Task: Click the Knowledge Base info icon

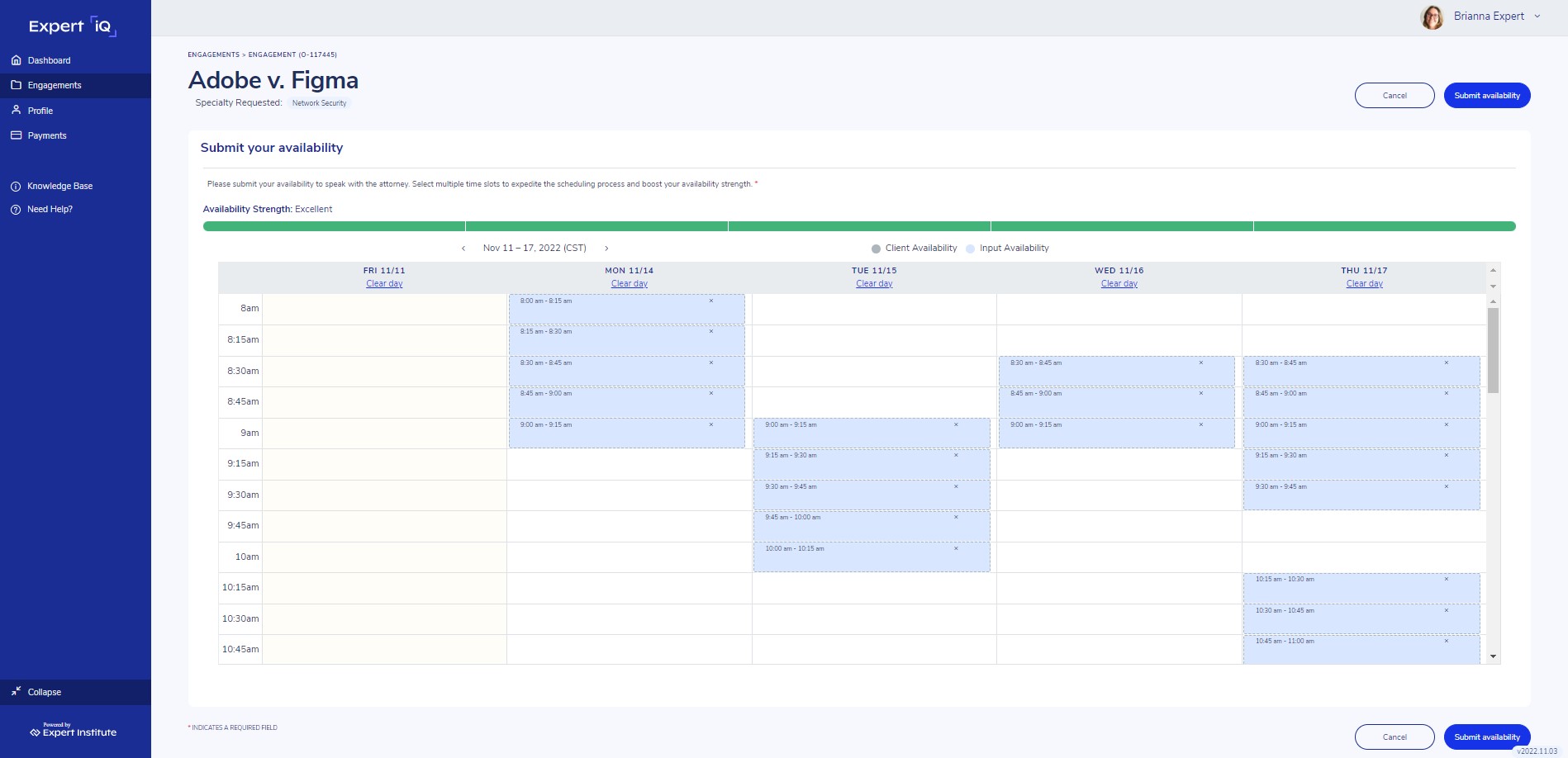Action: pos(16,187)
